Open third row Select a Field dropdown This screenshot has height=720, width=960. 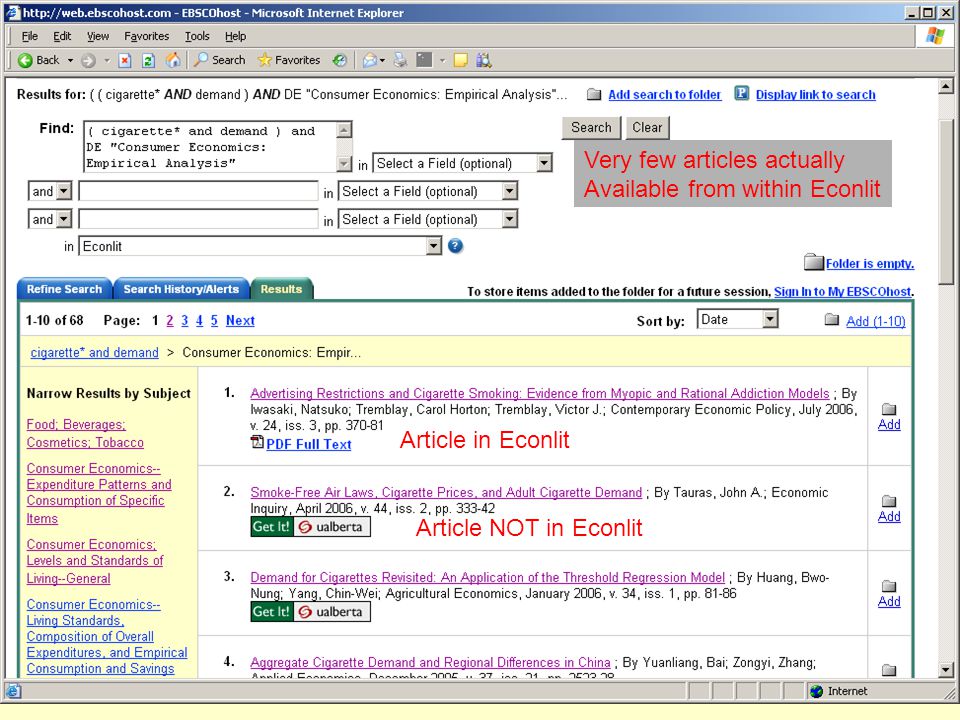(x=428, y=219)
